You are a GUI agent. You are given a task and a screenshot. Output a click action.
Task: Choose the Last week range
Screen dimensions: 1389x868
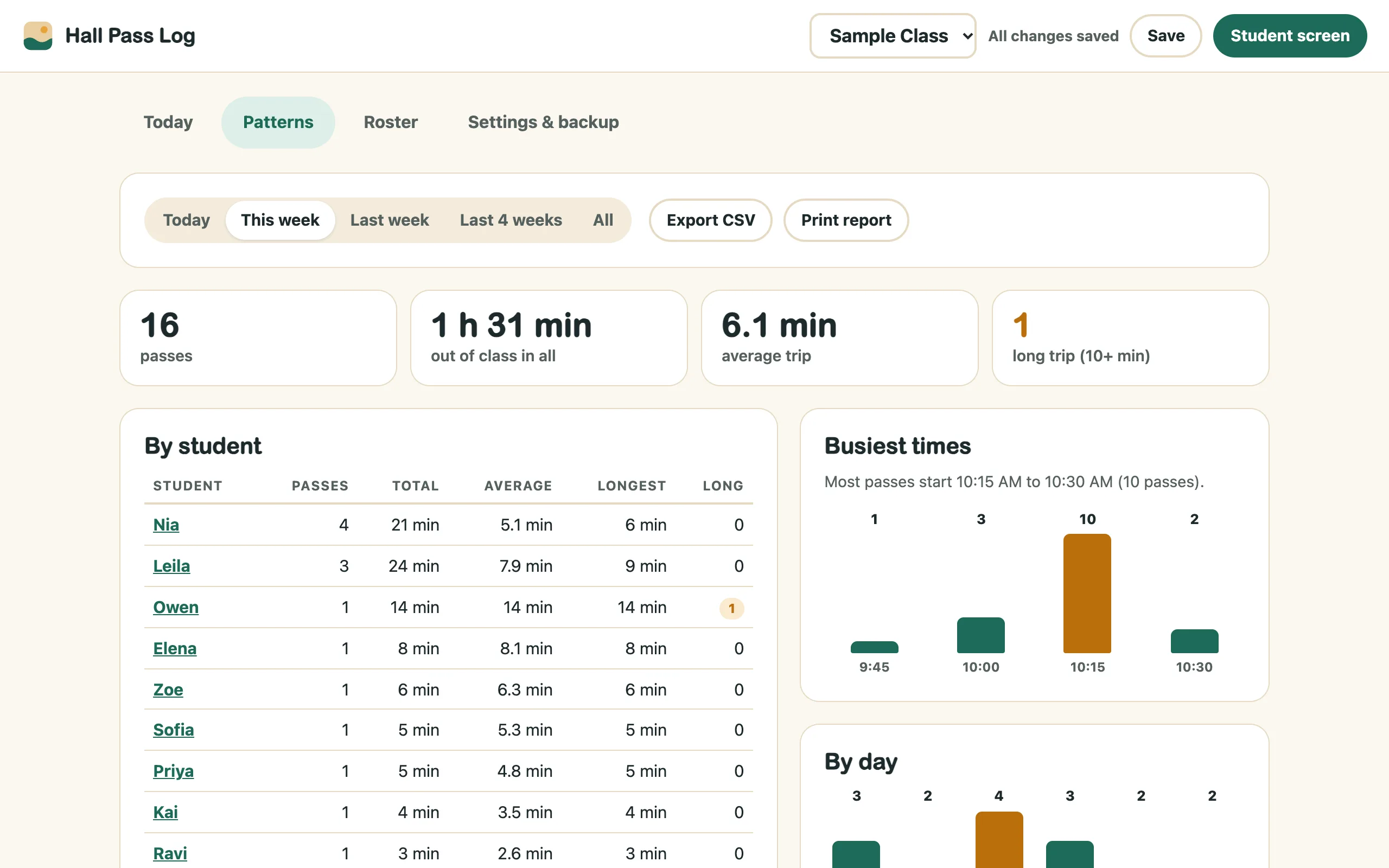click(389, 220)
